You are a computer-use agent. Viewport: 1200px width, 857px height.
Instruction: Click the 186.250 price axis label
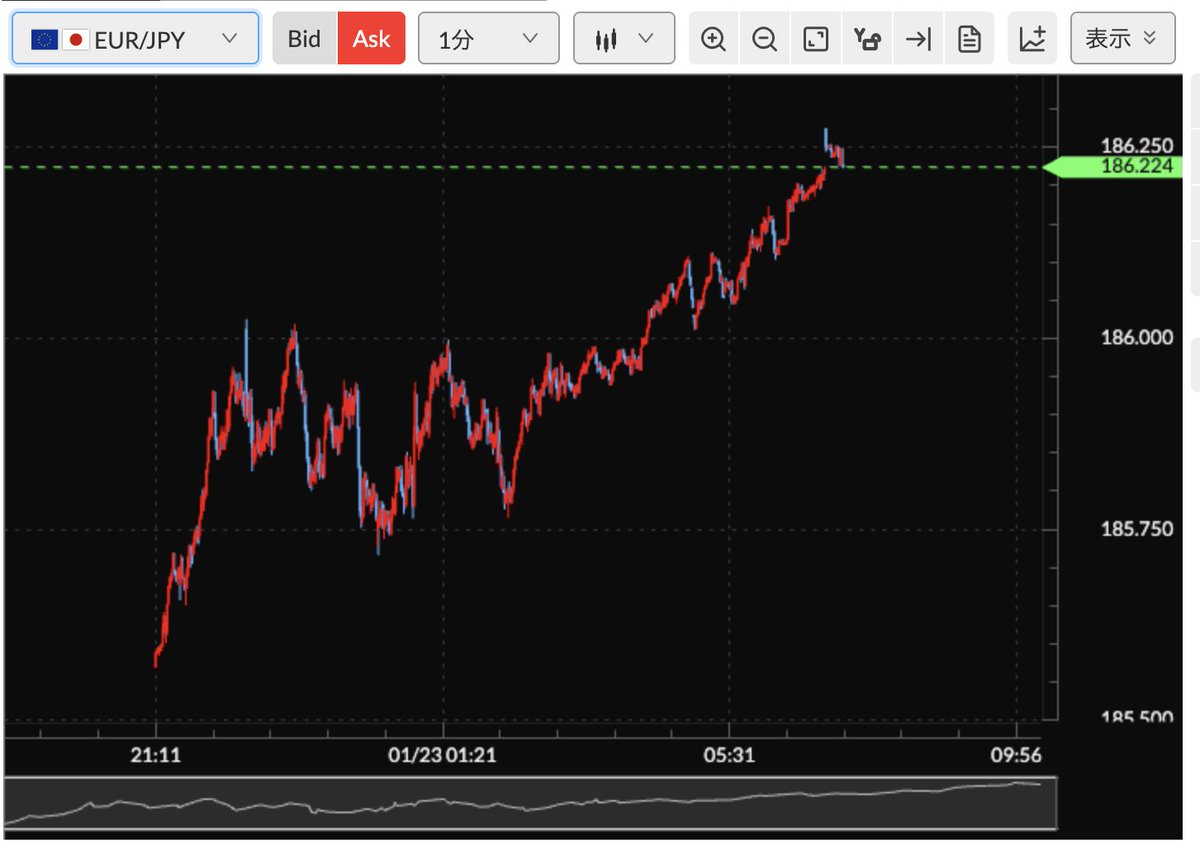point(1137,146)
